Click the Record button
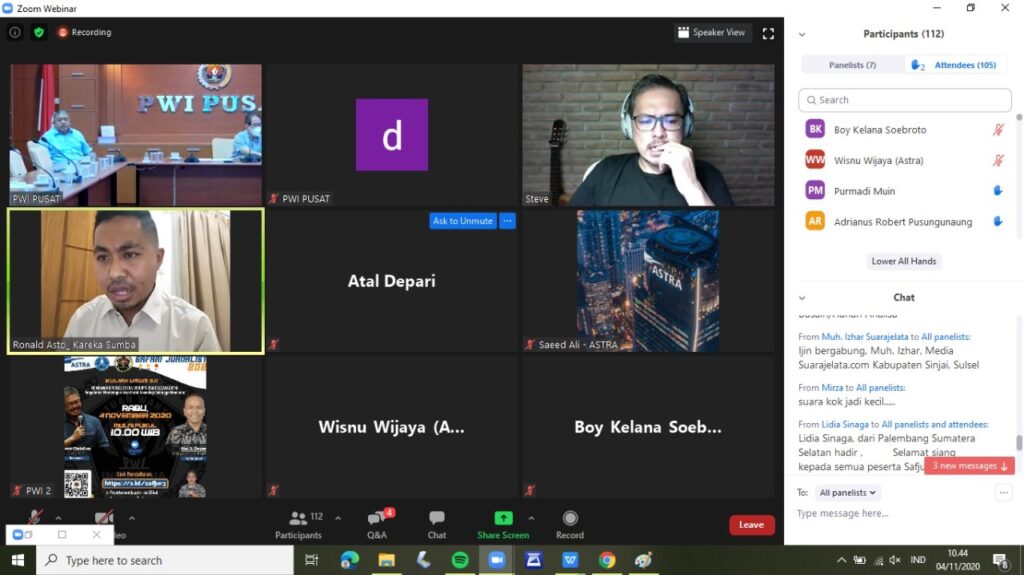The height and width of the screenshot is (575, 1024). [x=569, y=525]
